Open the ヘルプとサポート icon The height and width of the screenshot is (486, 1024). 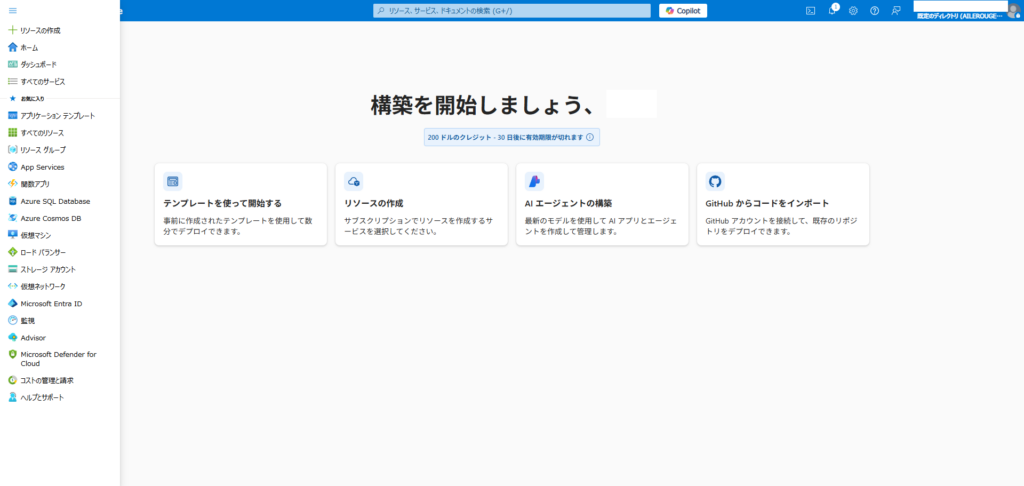(x=12, y=397)
